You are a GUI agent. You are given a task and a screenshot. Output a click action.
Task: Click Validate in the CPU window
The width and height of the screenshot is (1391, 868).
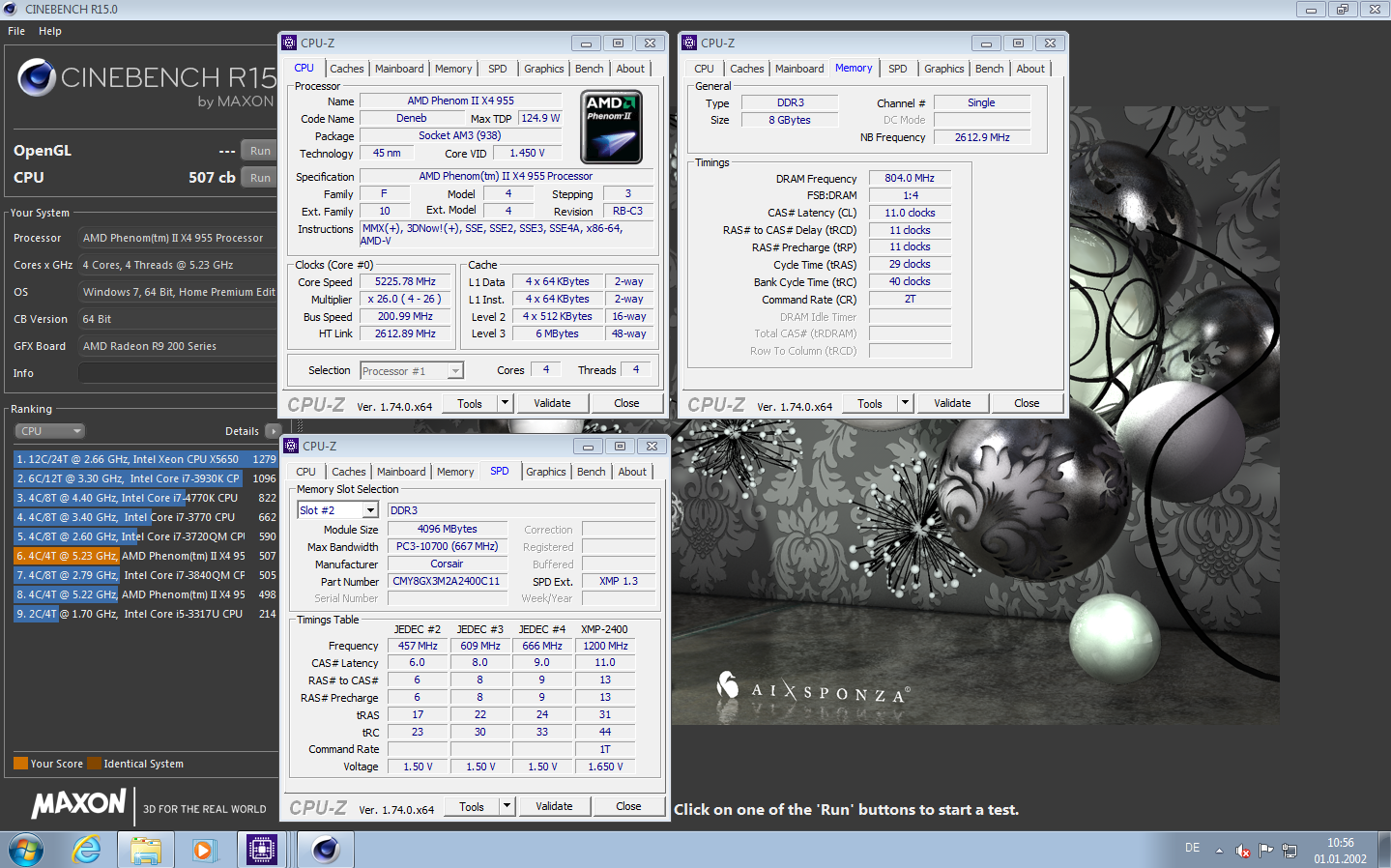(x=552, y=403)
